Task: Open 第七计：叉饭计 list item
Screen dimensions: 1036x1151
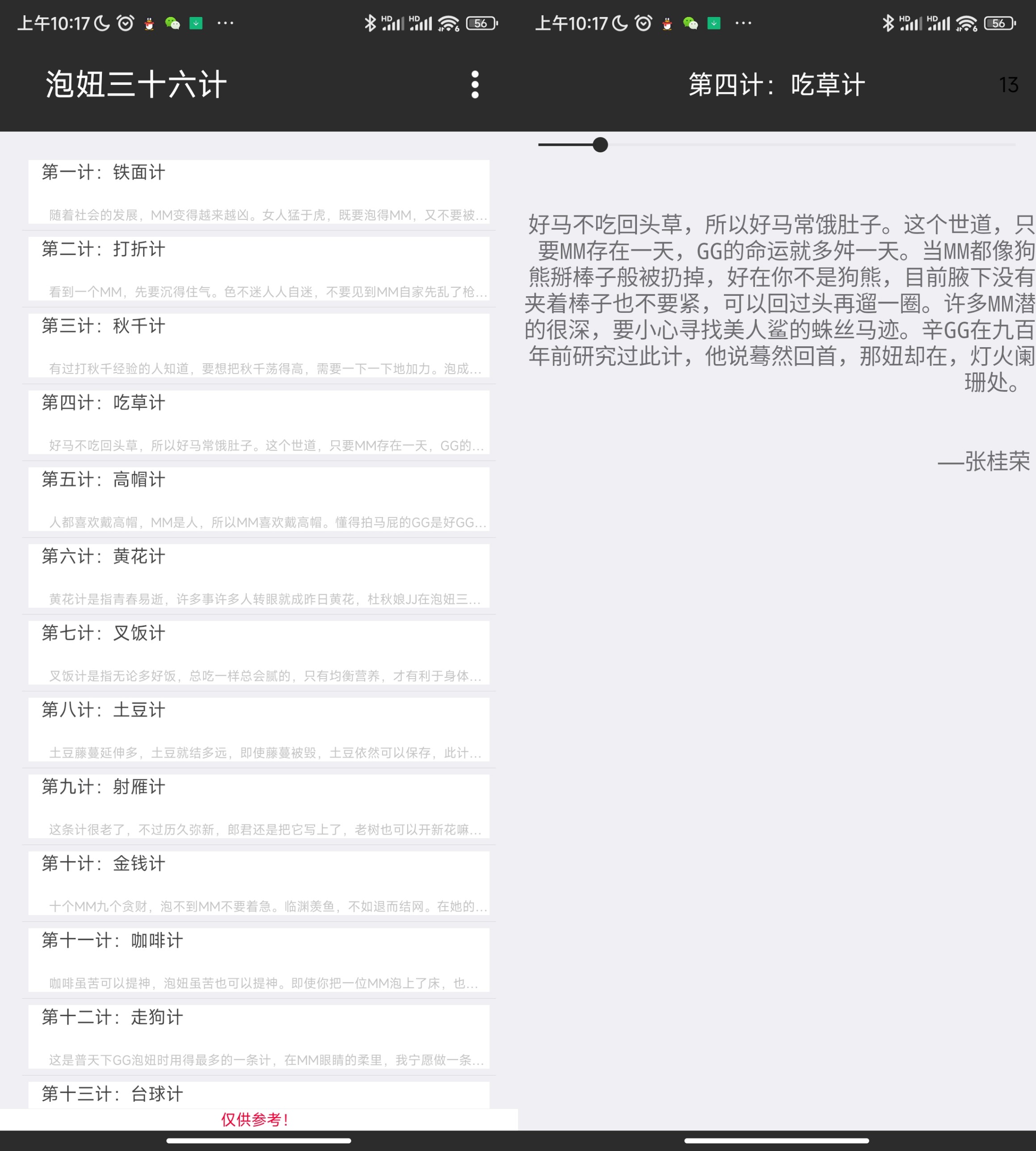Action: click(259, 653)
